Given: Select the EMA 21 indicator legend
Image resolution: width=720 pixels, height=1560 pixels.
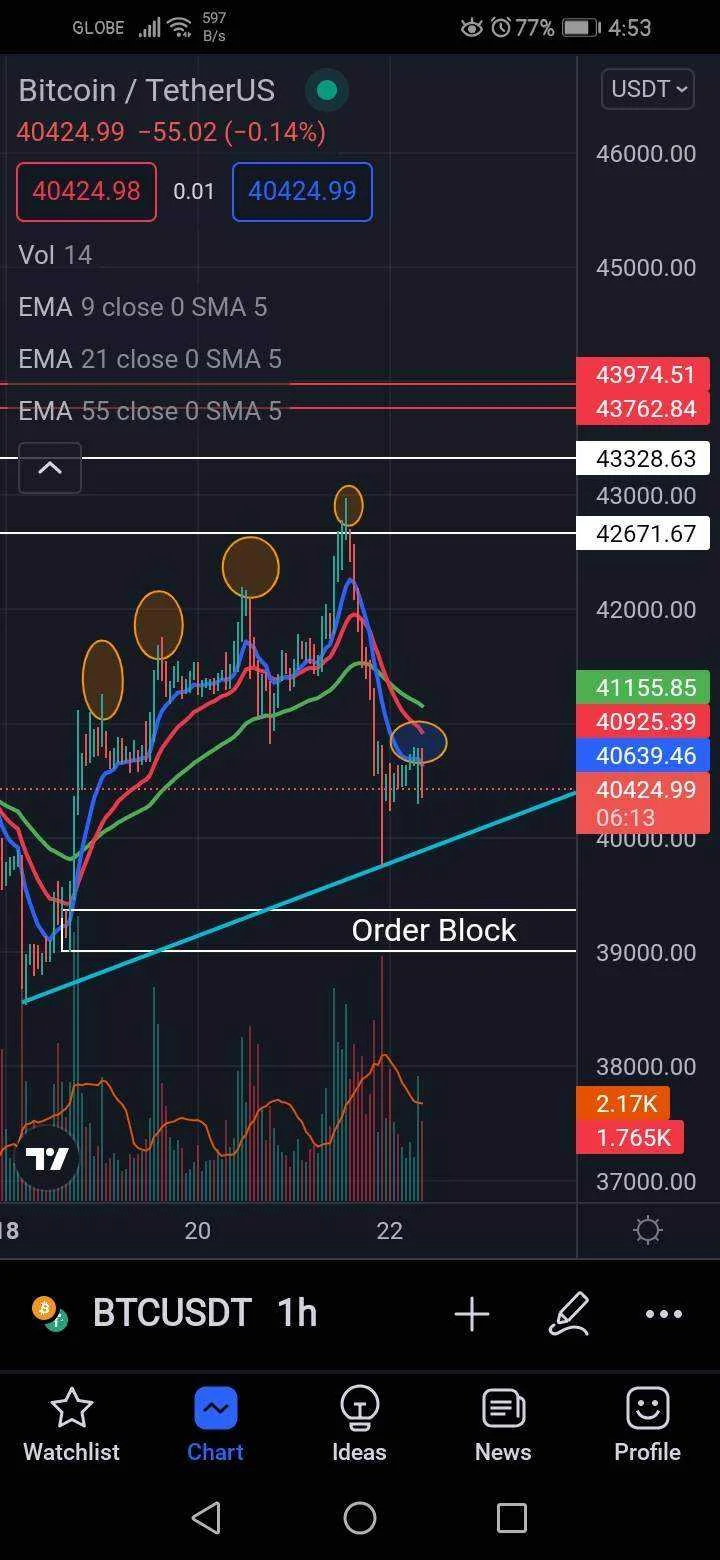Looking at the screenshot, I should tap(150, 359).
